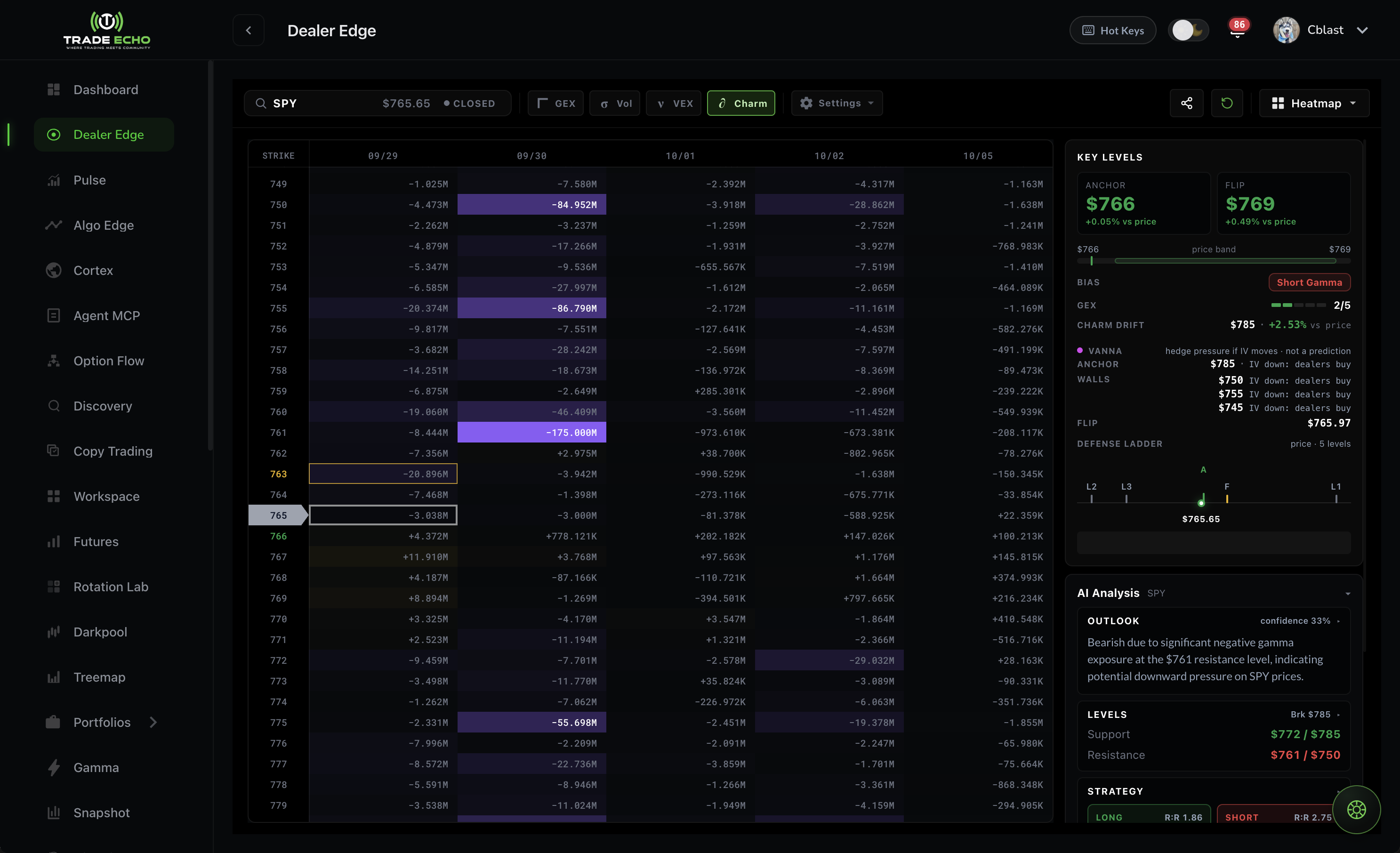Click the Agent MCP document icon
The height and width of the screenshot is (853, 1400).
pos(53,315)
